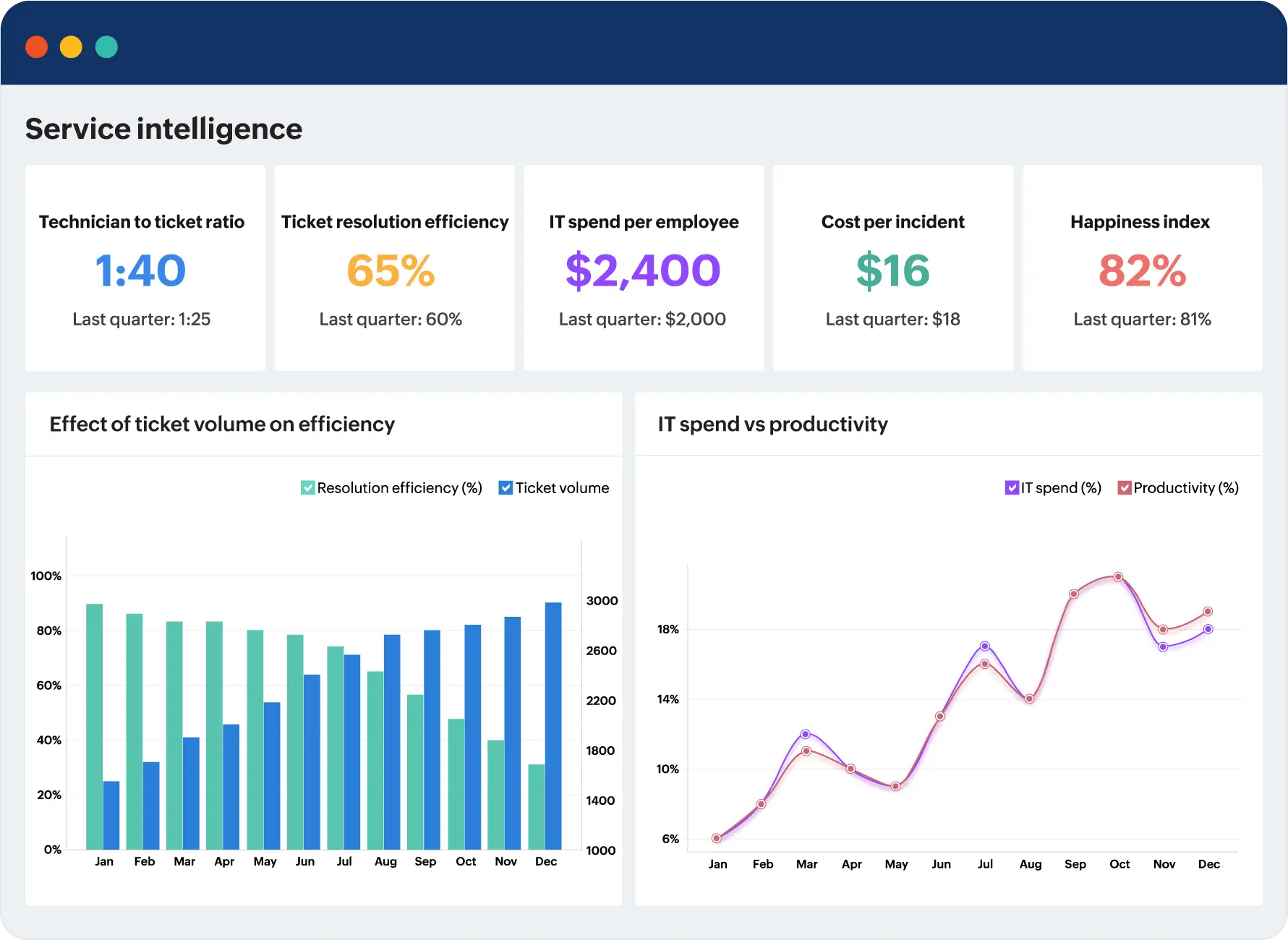Toggle the Ticket volume legend checkbox
The height and width of the screenshot is (940, 1288).
coord(506,488)
